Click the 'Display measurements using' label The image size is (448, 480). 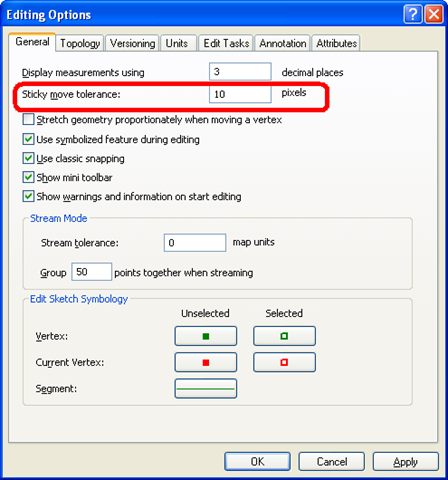coord(83,72)
